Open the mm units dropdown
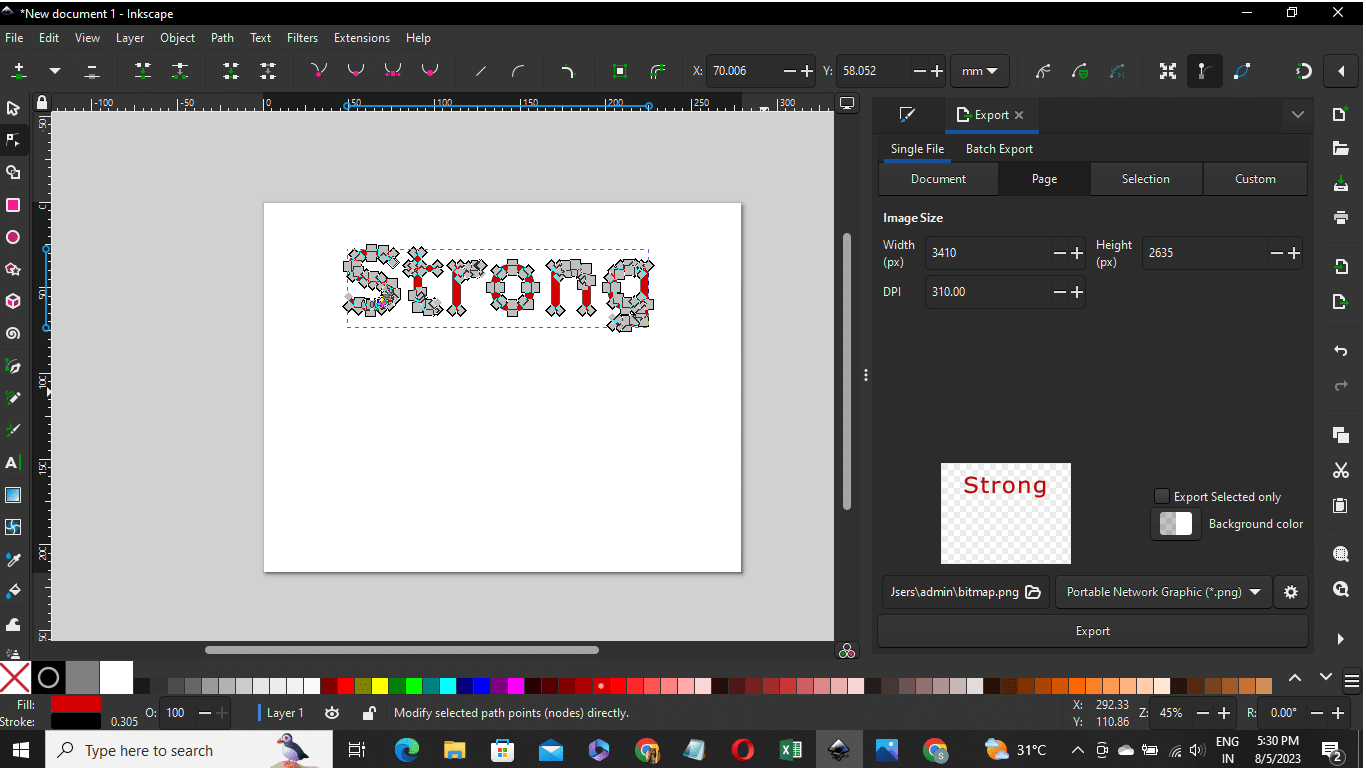This screenshot has height=768, width=1366. [x=979, y=71]
